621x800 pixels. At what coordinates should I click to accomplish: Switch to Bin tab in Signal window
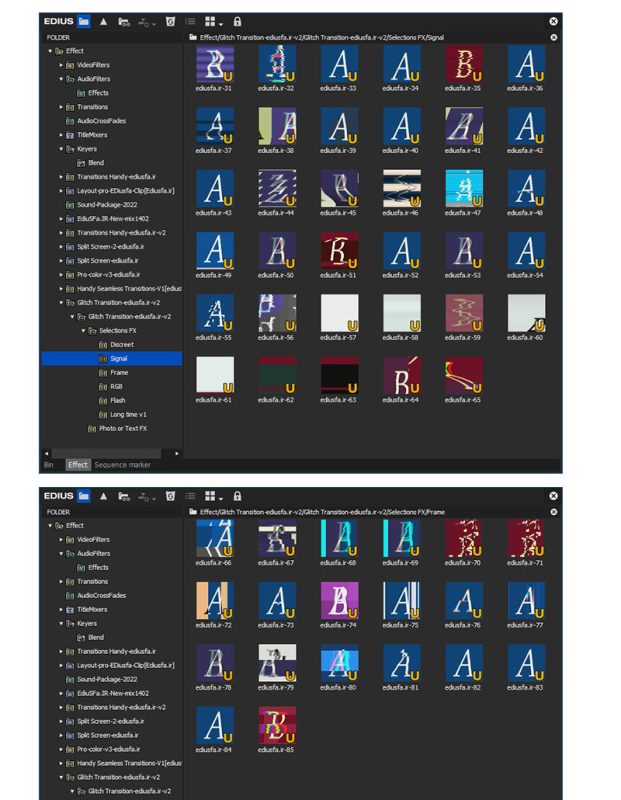49,465
